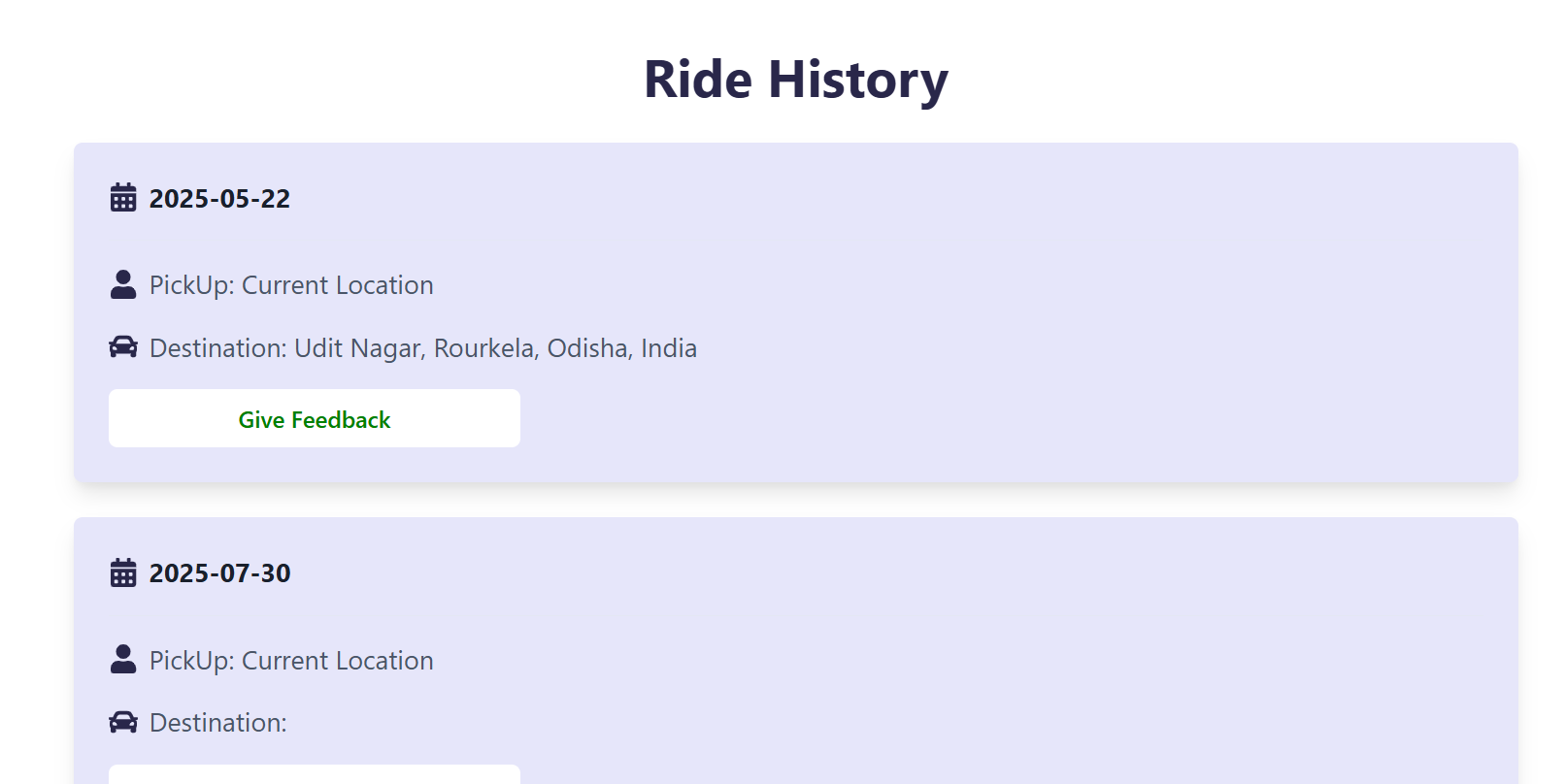
Task: Click the word India in the destination
Action: pos(669,348)
